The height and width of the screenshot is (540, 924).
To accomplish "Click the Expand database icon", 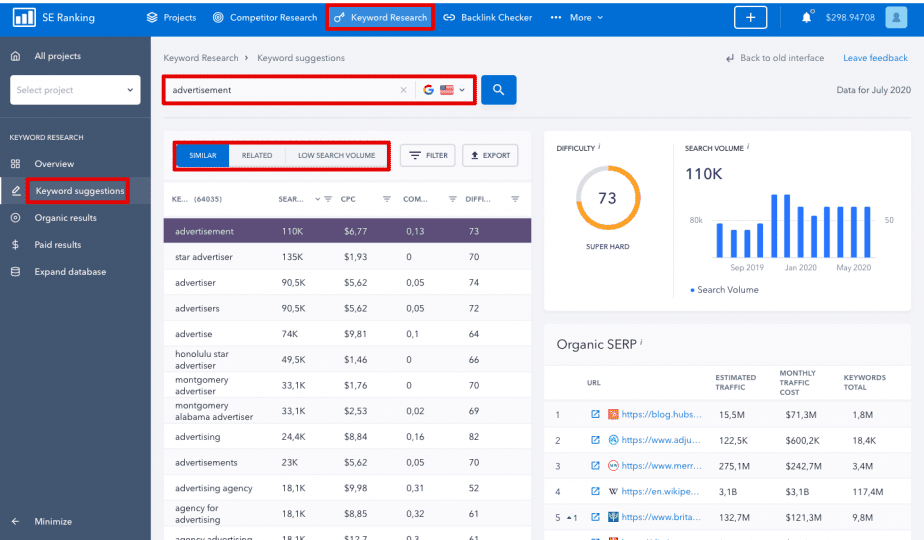I will pos(15,272).
